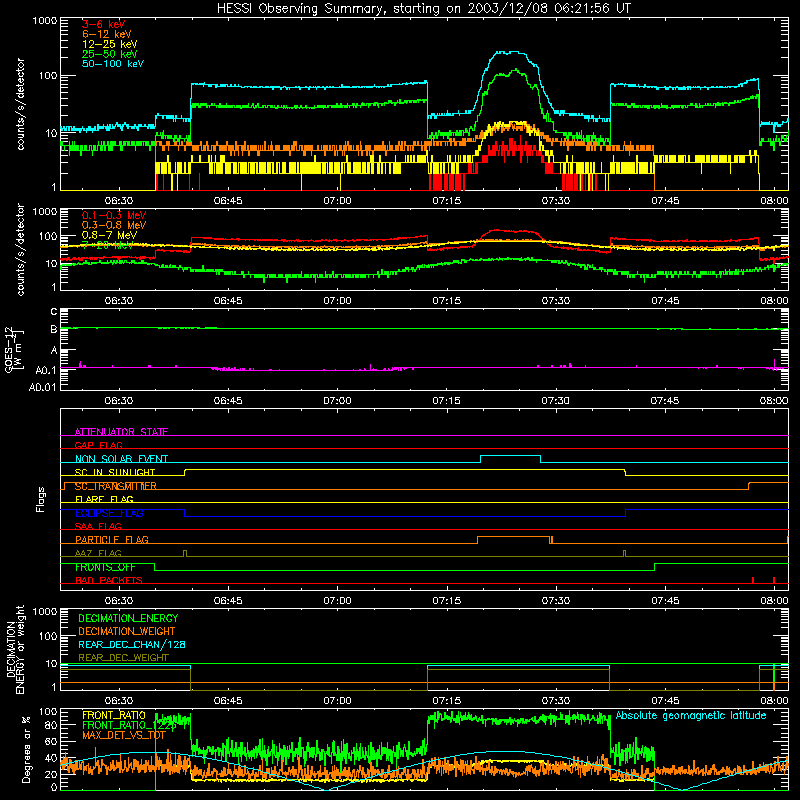
Task: Click the Flags vertical axis label
Action: (41, 499)
